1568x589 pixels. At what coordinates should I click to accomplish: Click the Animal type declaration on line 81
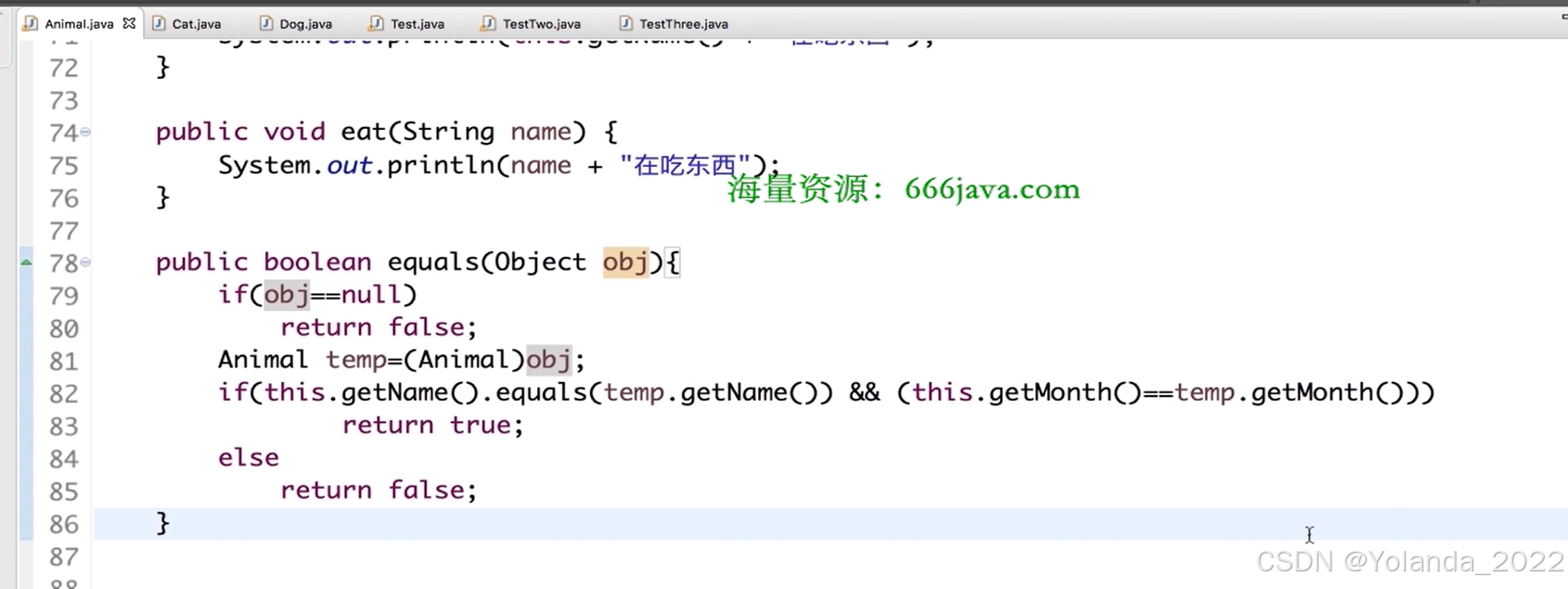(x=263, y=360)
